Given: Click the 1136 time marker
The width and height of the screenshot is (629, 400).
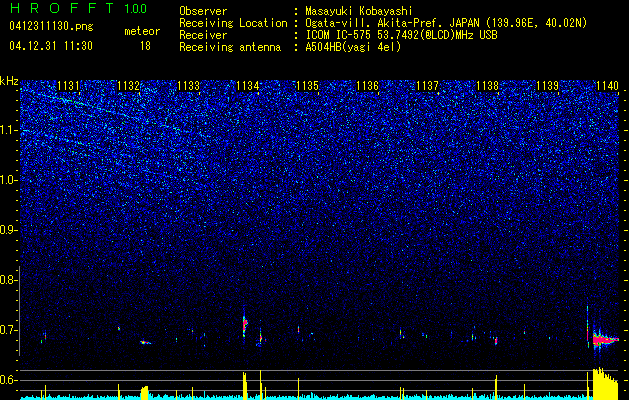Looking at the screenshot, I should tap(367, 86).
